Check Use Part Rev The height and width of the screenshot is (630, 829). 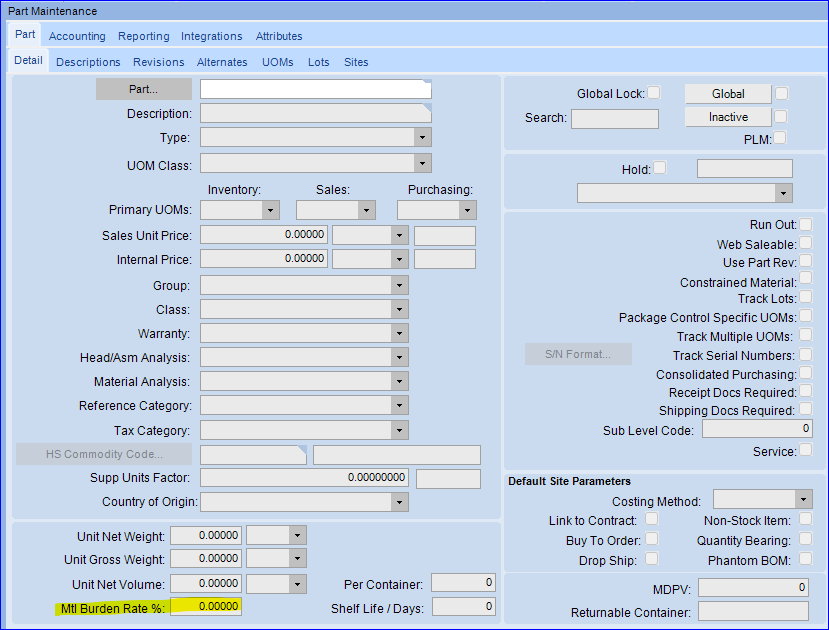pyautogui.click(x=806, y=261)
